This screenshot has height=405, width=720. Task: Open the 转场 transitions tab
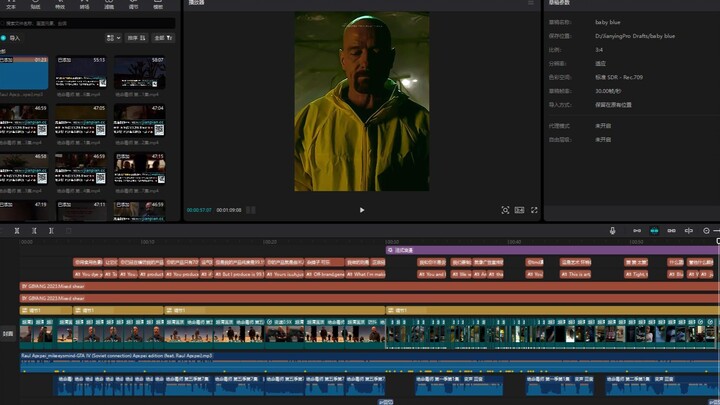tap(84, 5)
